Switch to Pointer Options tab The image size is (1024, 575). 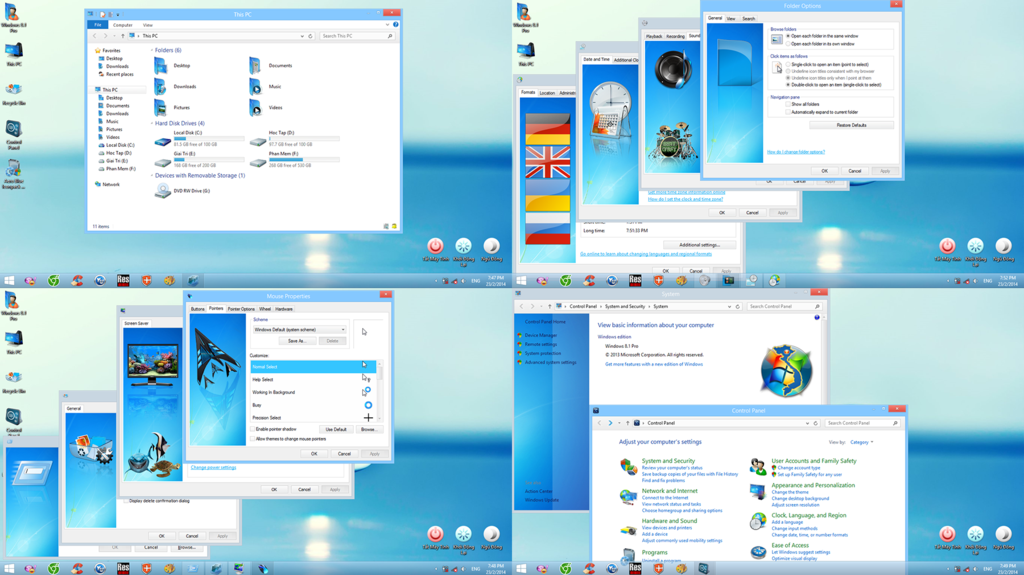tap(241, 309)
